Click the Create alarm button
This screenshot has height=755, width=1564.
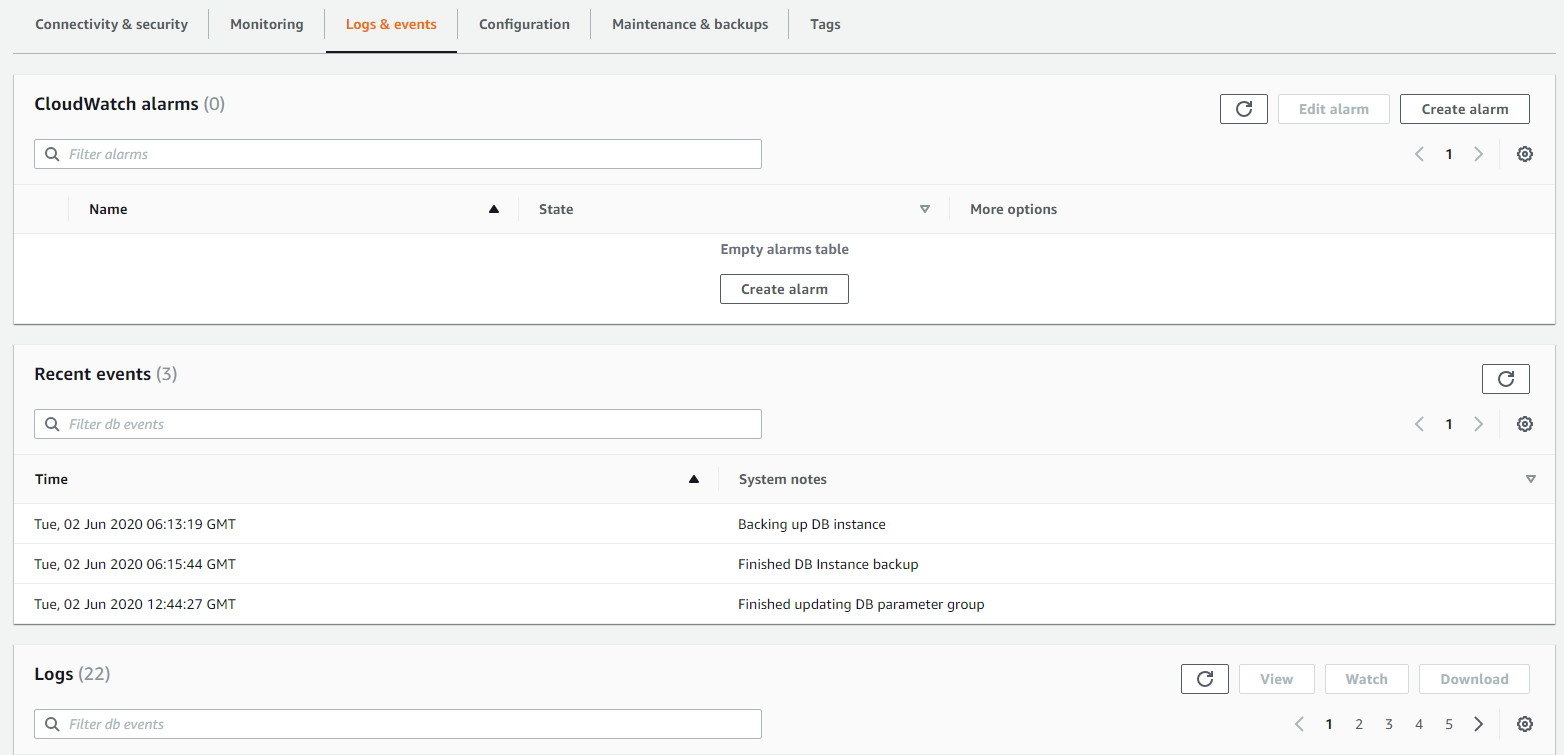[x=1464, y=108]
